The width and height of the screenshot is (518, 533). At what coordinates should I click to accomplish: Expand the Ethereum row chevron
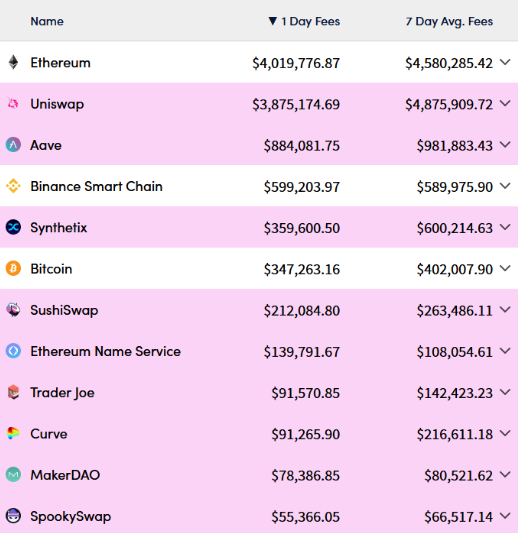(505, 62)
